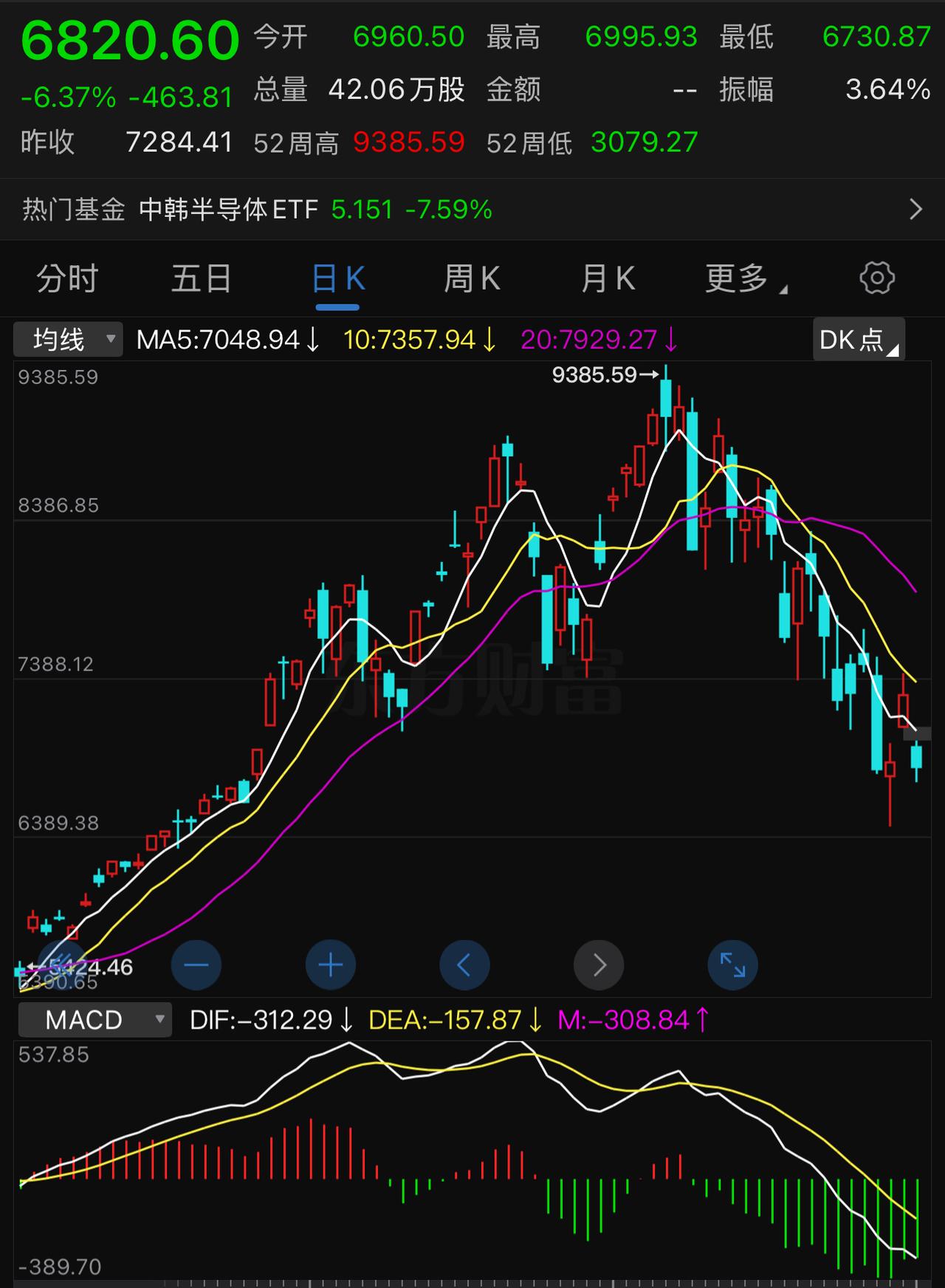The height and width of the screenshot is (1288, 945).
Task: Open the MACD indicator dropdown
Action: (95, 1020)
